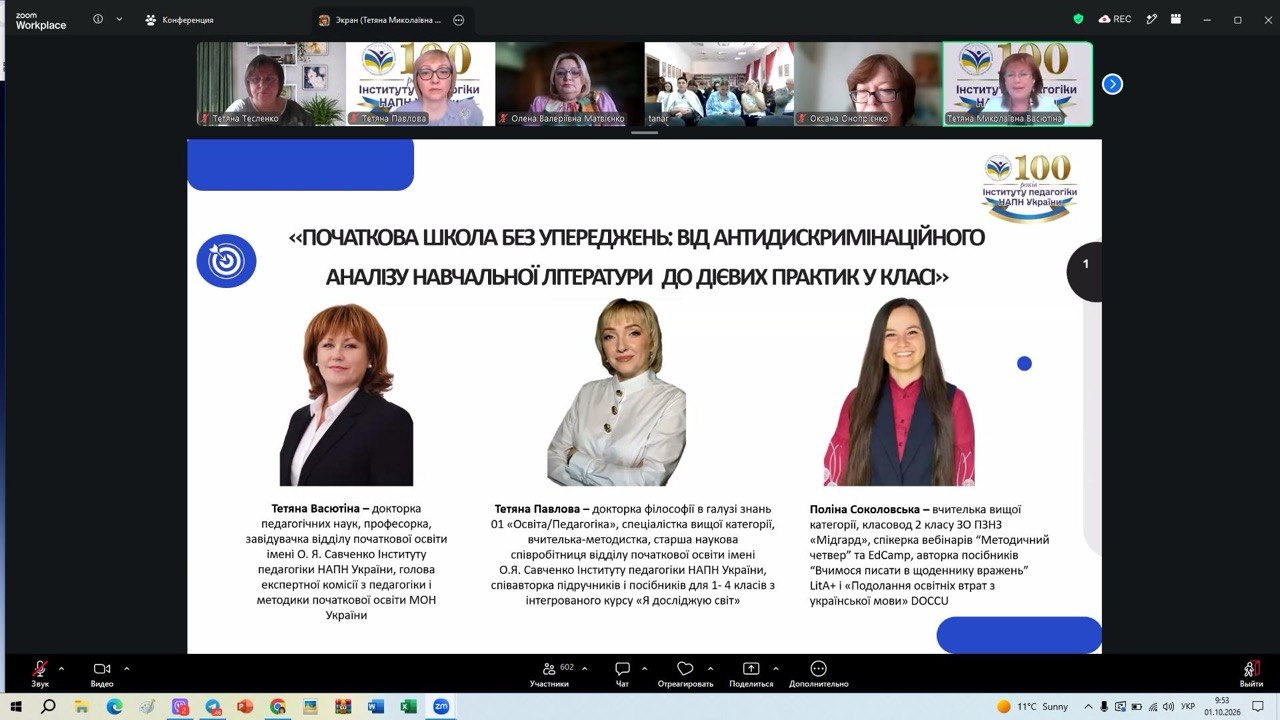Unmute the microphone with the Звук button
This screenshot has height=720, width=1280.
pos(40,674)
